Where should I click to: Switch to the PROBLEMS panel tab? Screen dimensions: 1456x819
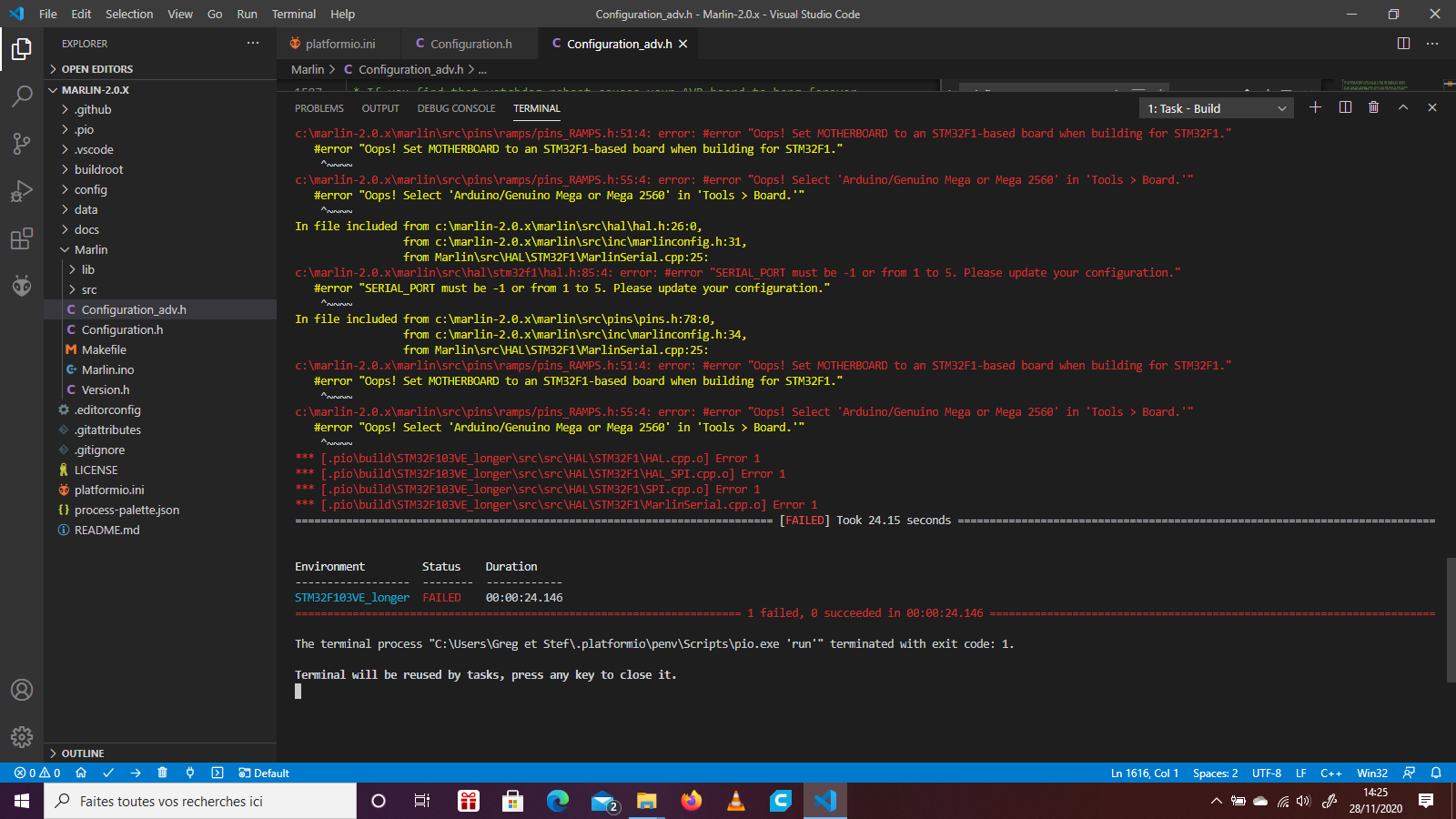click(318, 108)
